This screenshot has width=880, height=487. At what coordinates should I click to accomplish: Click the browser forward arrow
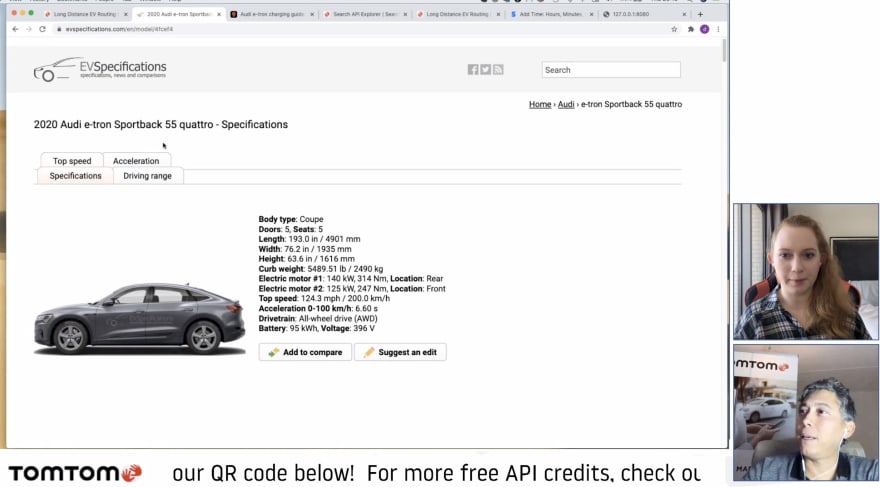click(x=29, y=29)
